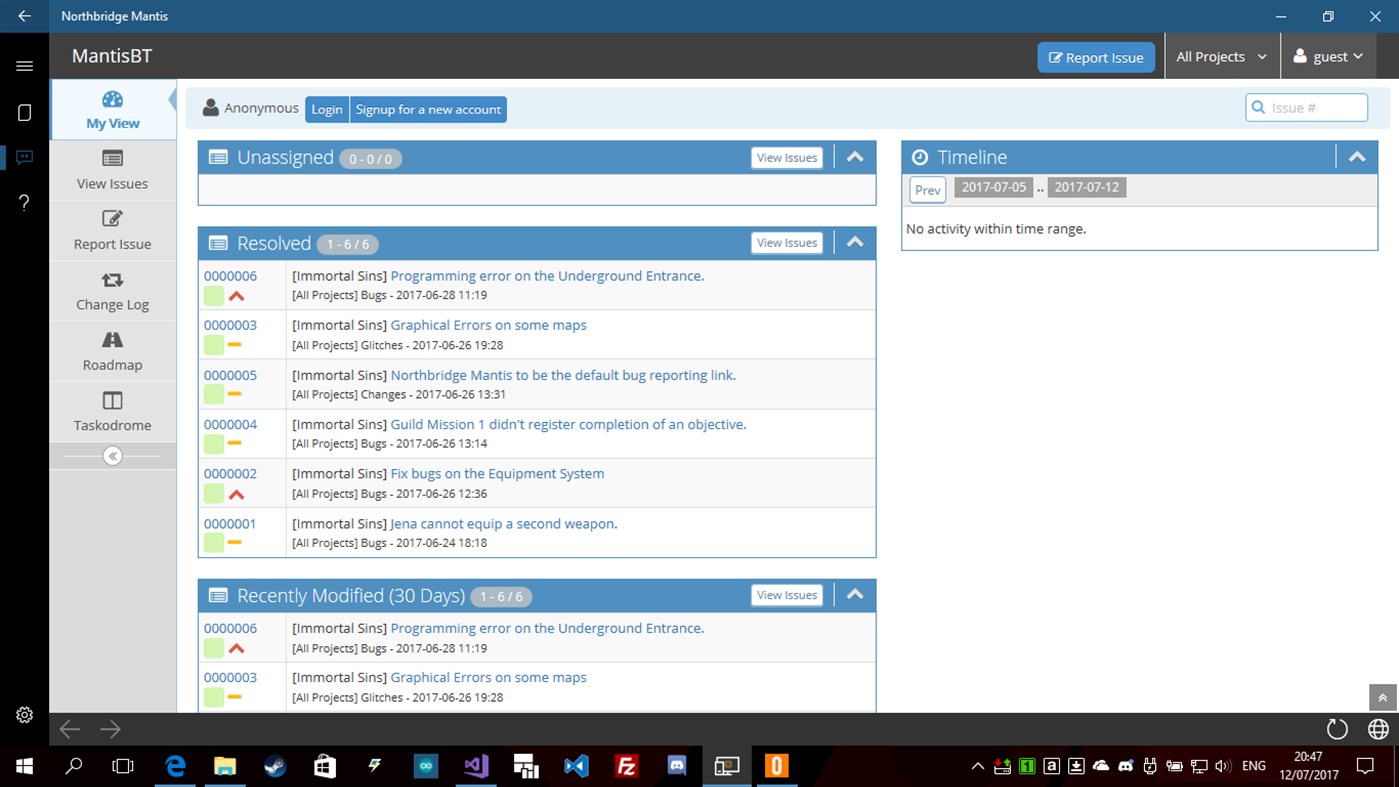Open Microsoft Store from the taskbar
1399x787 pixels.
pos(325,767)
